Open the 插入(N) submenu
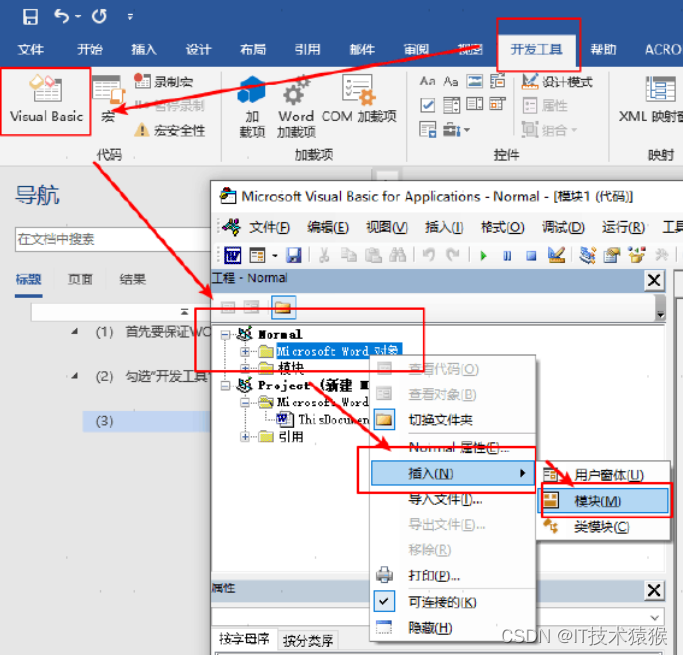 [452, 473]
